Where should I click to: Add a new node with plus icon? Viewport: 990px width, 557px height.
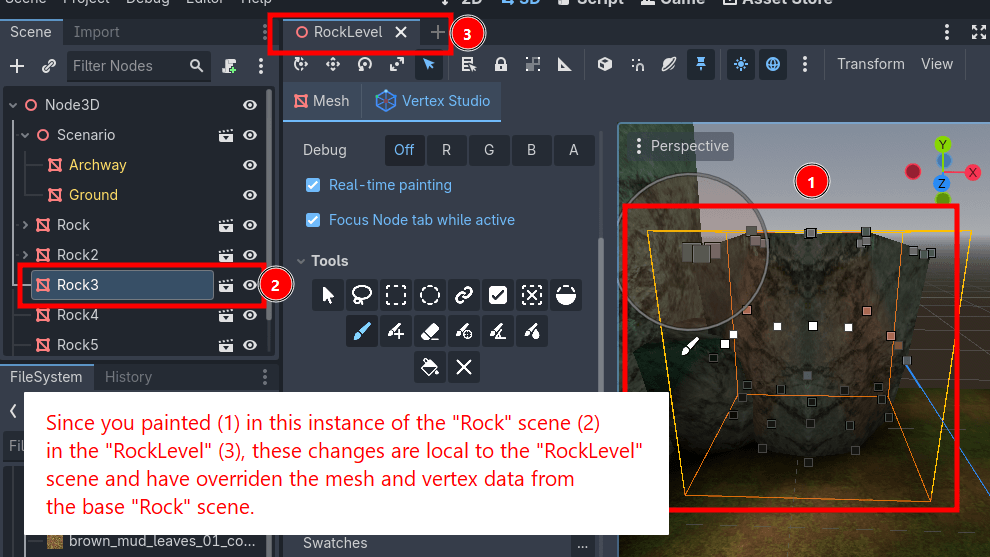(17, 66)
